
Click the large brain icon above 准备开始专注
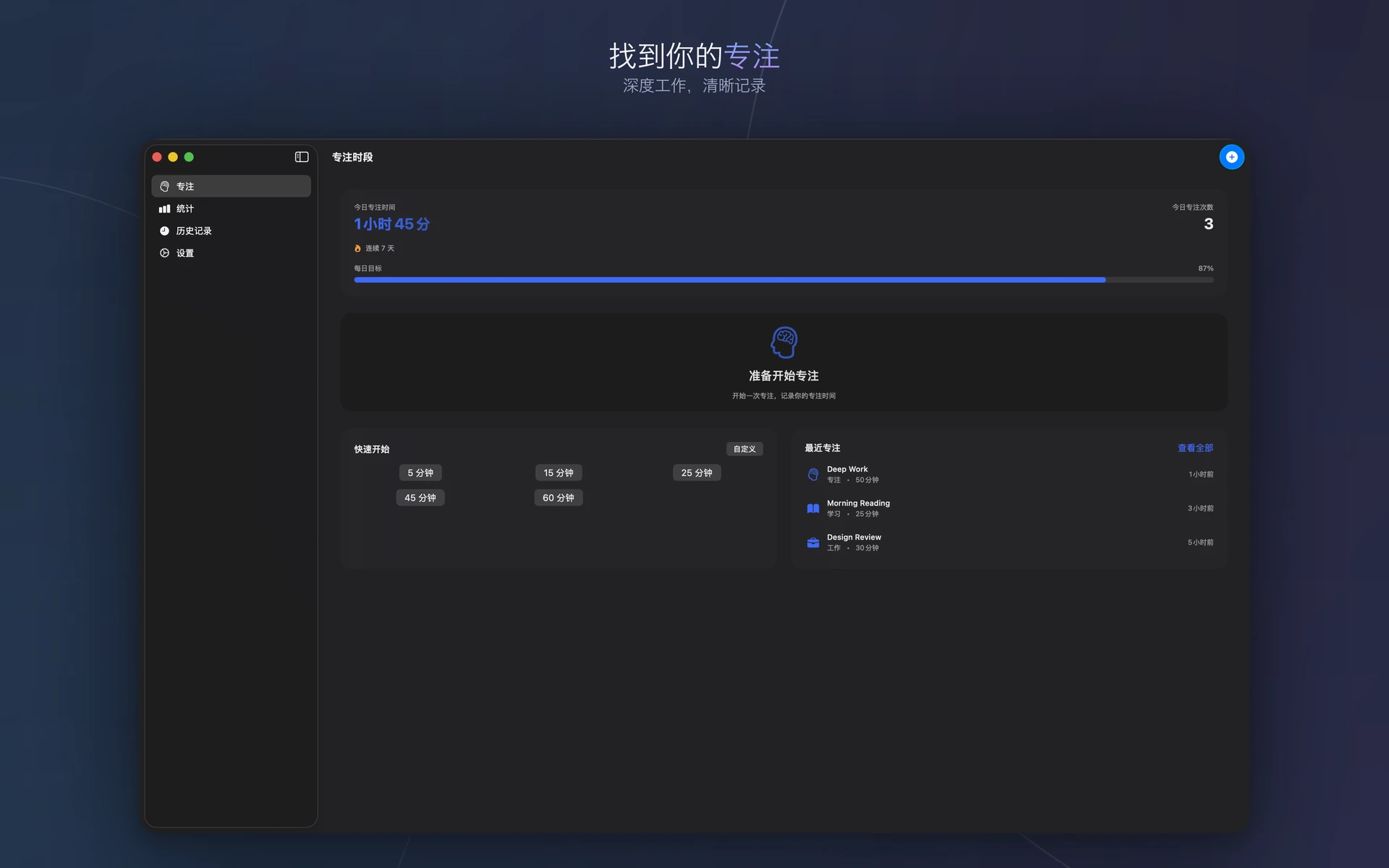(x=784, y=342)
